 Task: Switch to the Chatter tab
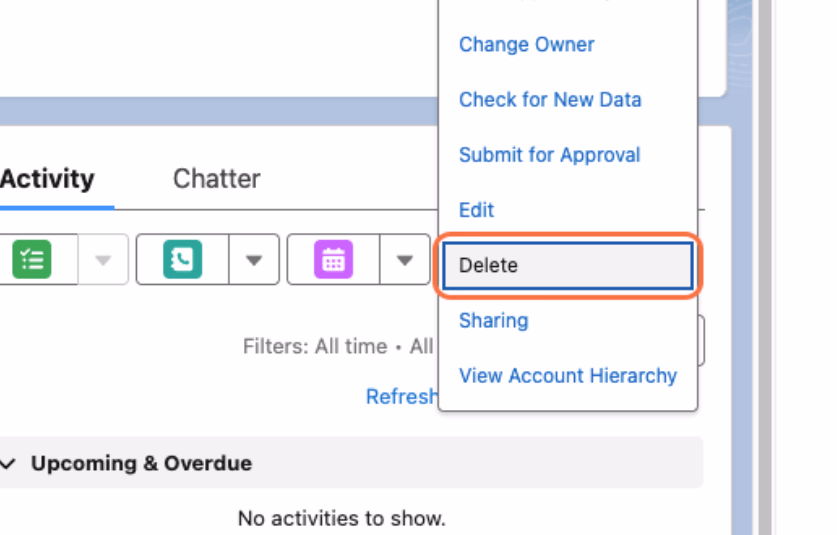(217, 179)
